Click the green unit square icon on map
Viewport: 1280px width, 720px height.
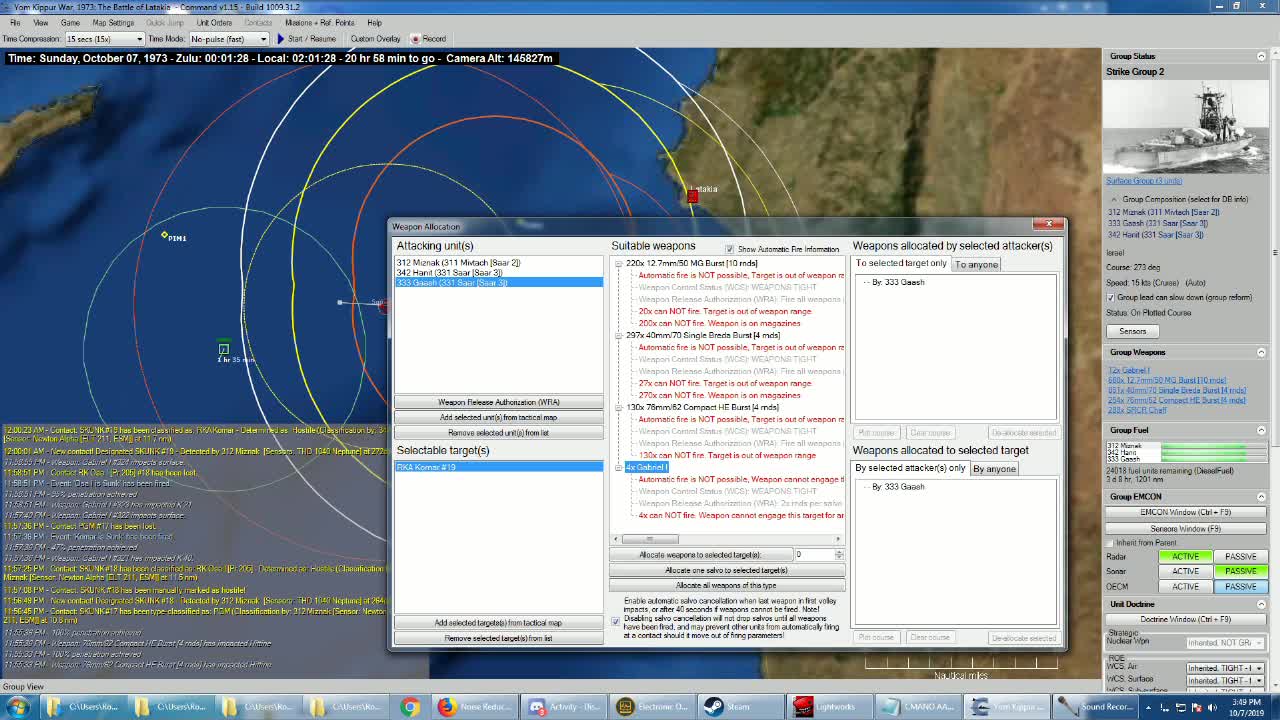(x=224, y=348)
